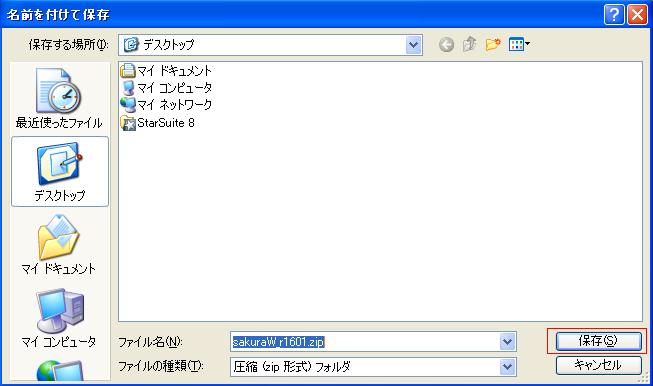Click the question mark help button
The image size is (653, 386).
click(x=614, y=15)
